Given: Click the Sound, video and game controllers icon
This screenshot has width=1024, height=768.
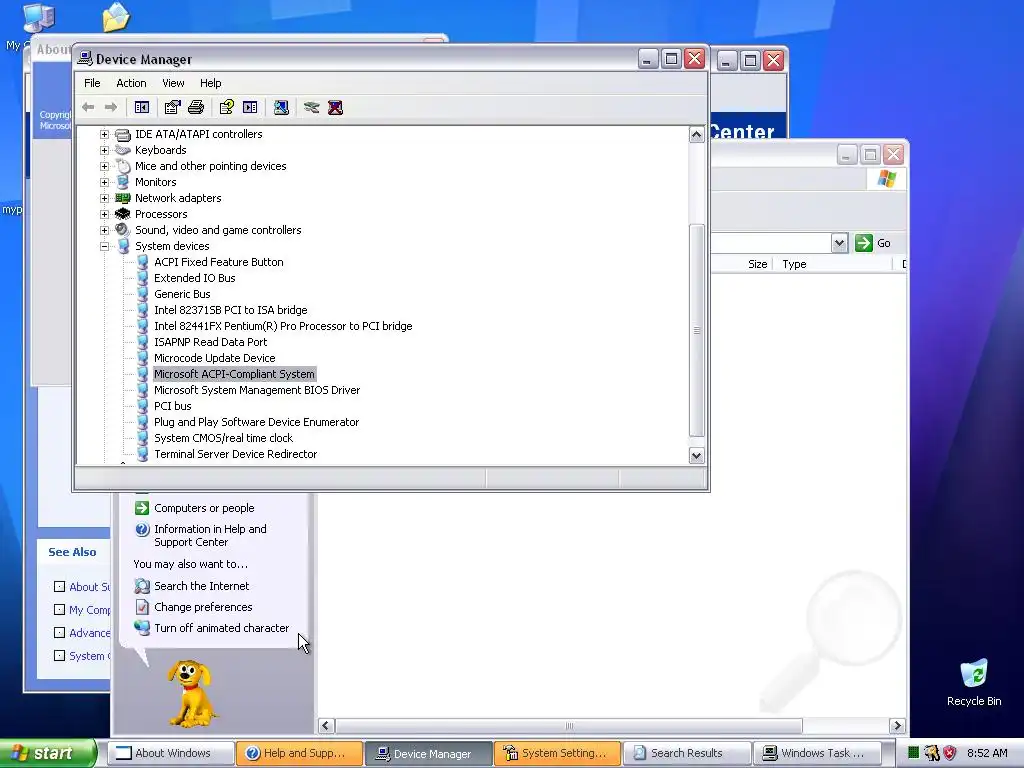Looking at the screenshot, I should pyautogui.click(x=123, y=230).
